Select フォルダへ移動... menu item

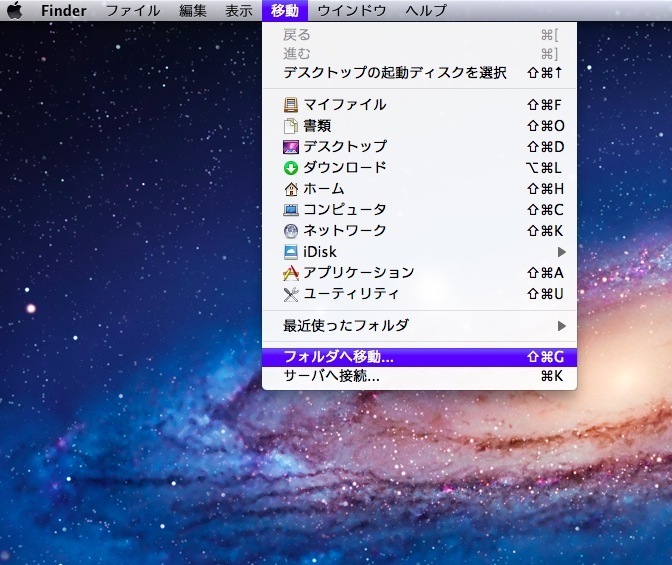click(338, 356)
